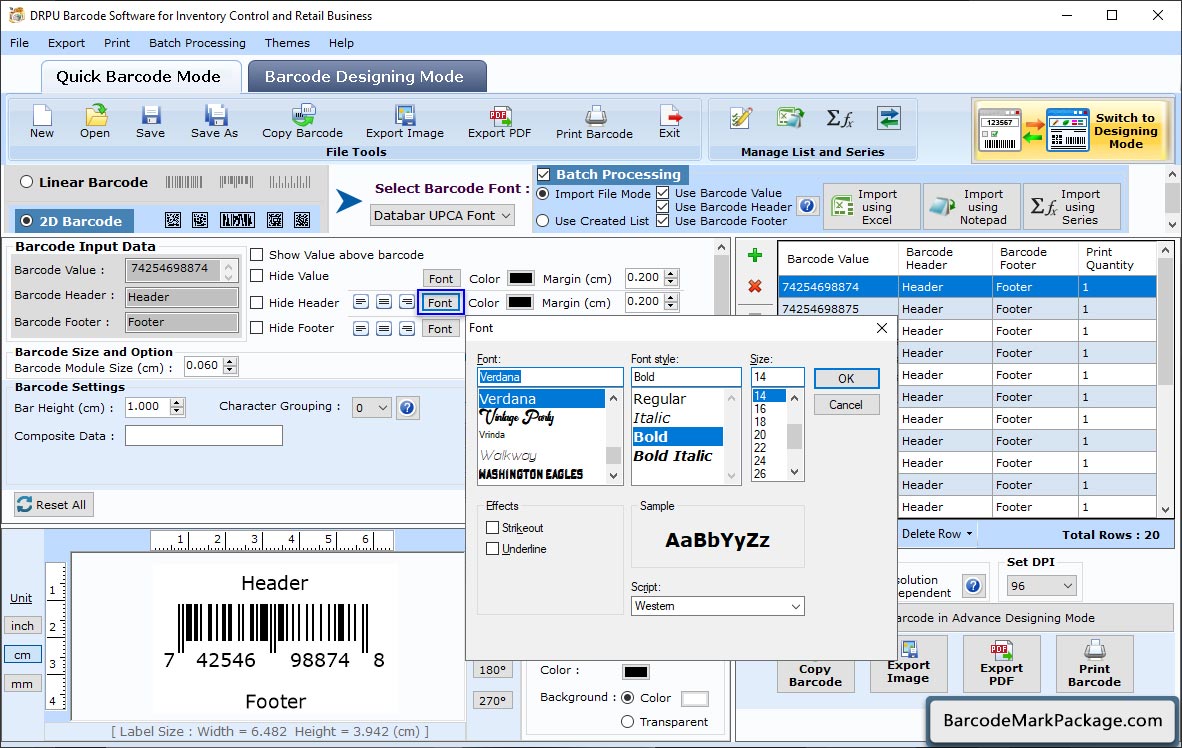The height and width of the screenshot is (748, 1182).
Task: Click Export PDF in File Tools
Action: [x=499, y=122]
